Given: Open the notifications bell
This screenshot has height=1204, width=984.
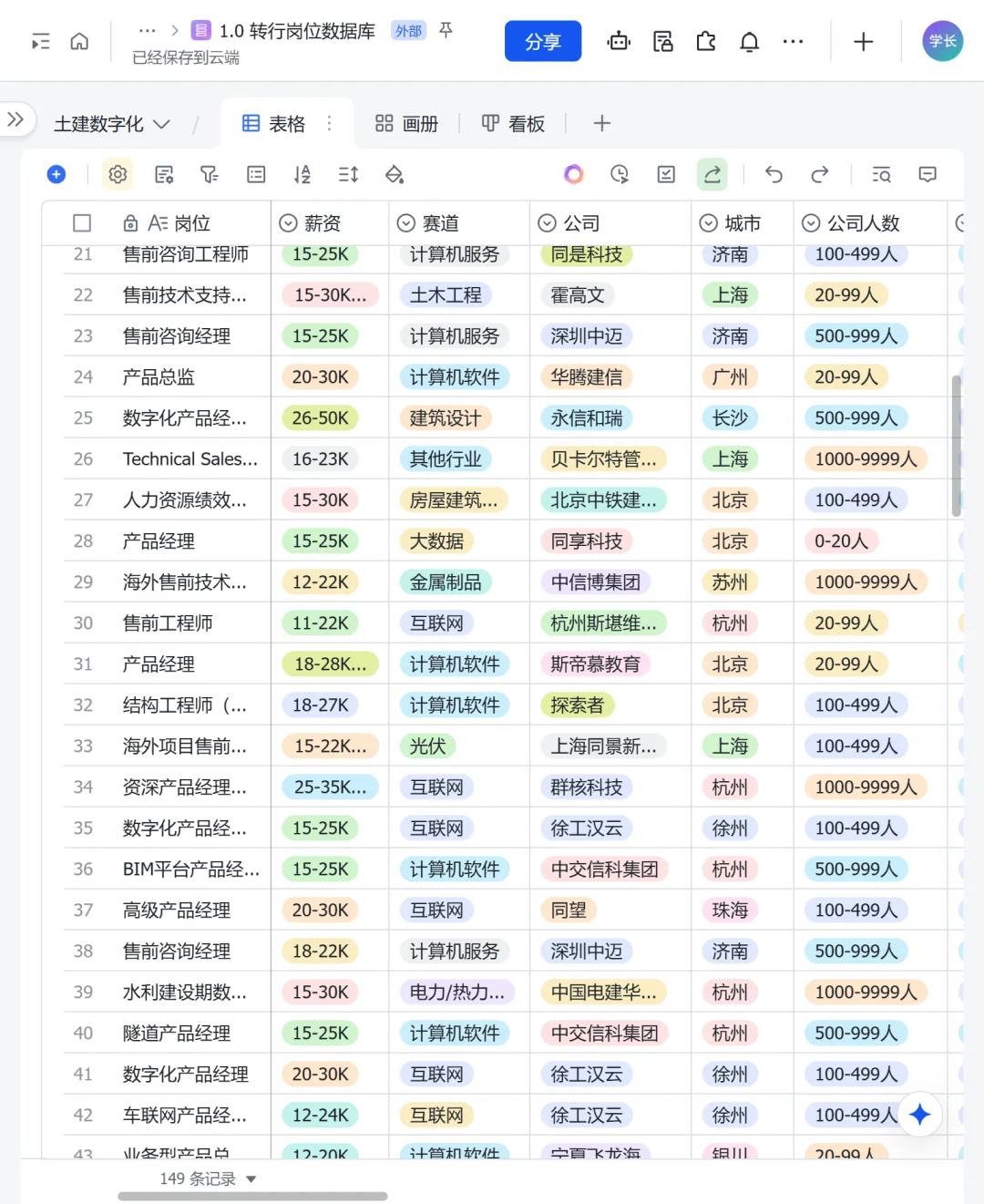Looking at the screenshot, I should click(749, 41).
